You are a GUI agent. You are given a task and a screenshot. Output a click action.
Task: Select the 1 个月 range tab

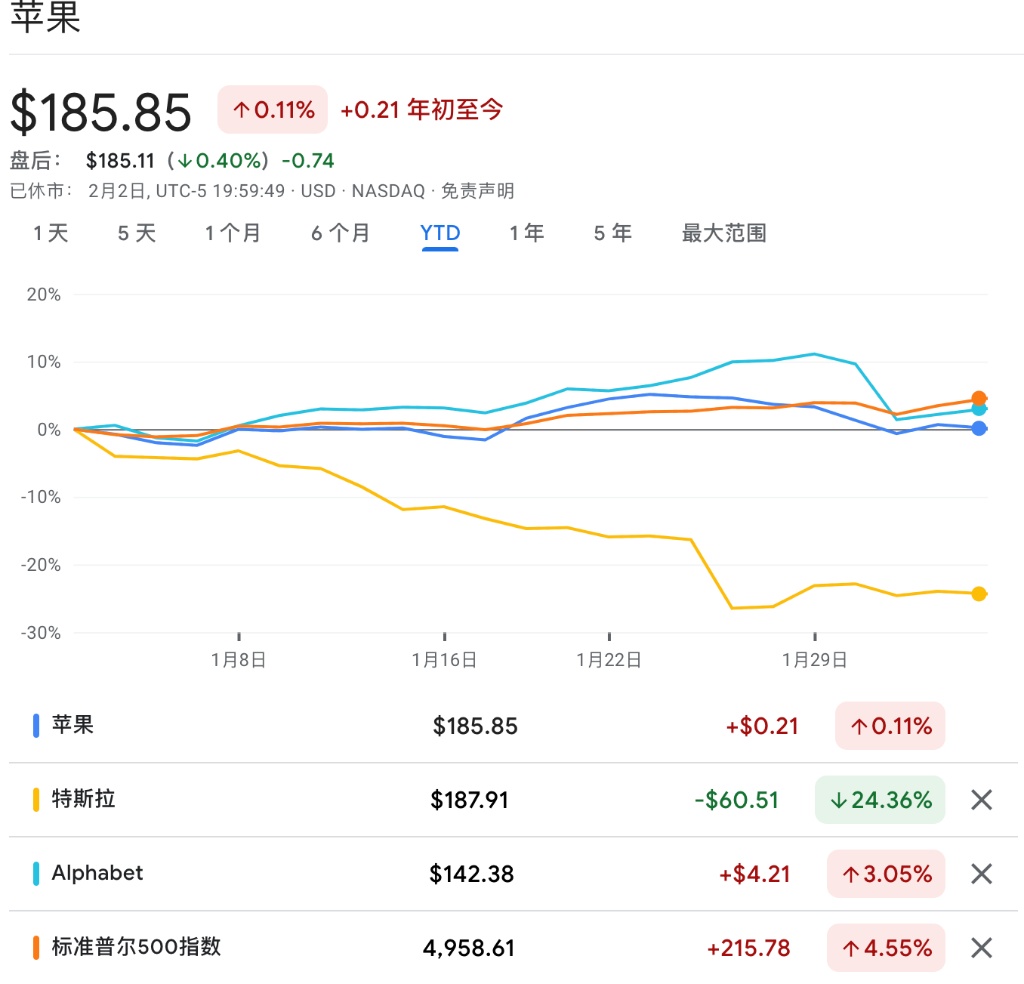[x=233, y=234]
